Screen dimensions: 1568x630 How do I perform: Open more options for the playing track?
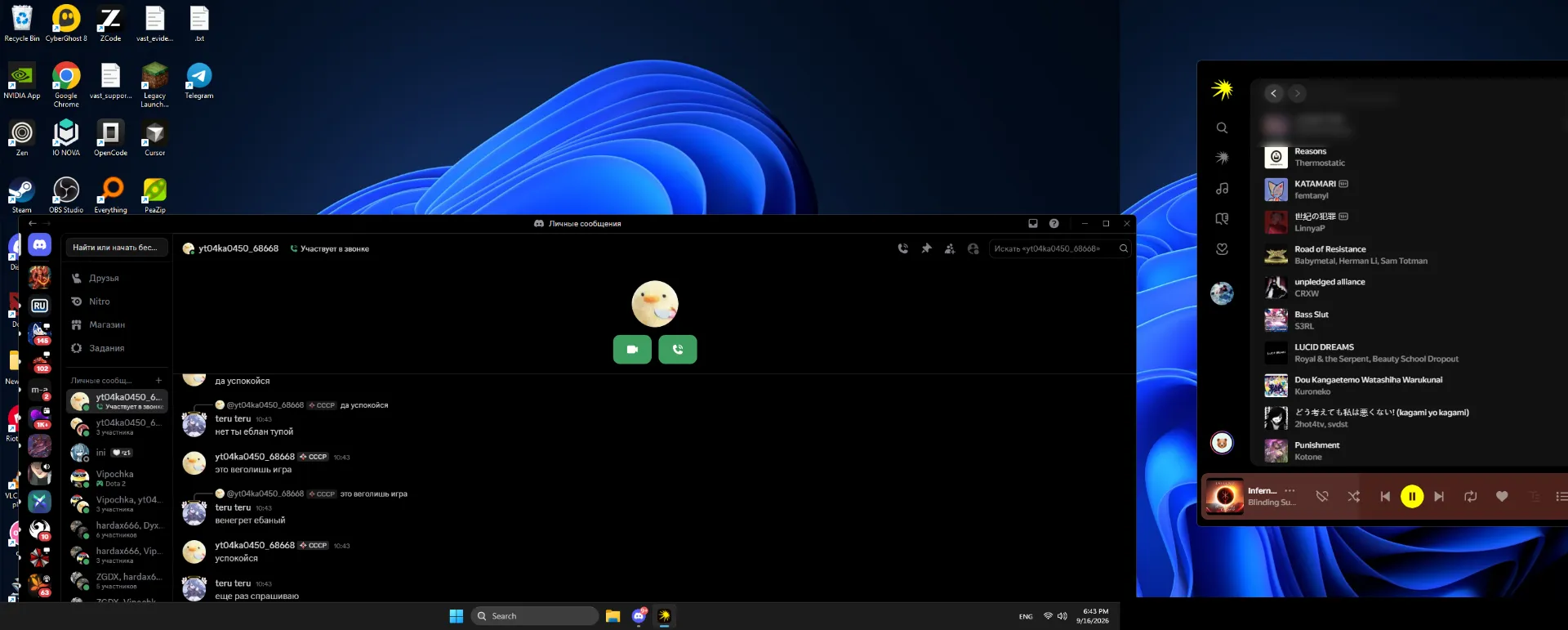[x=1290, y=490]
